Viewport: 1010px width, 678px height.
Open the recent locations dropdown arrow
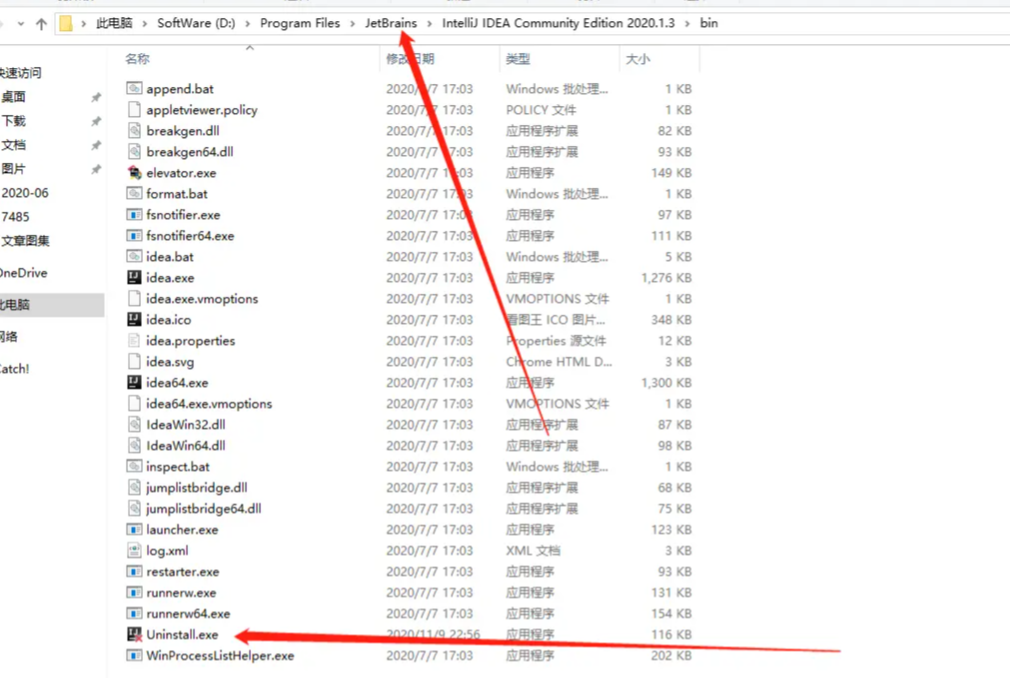tap(21, 24)
